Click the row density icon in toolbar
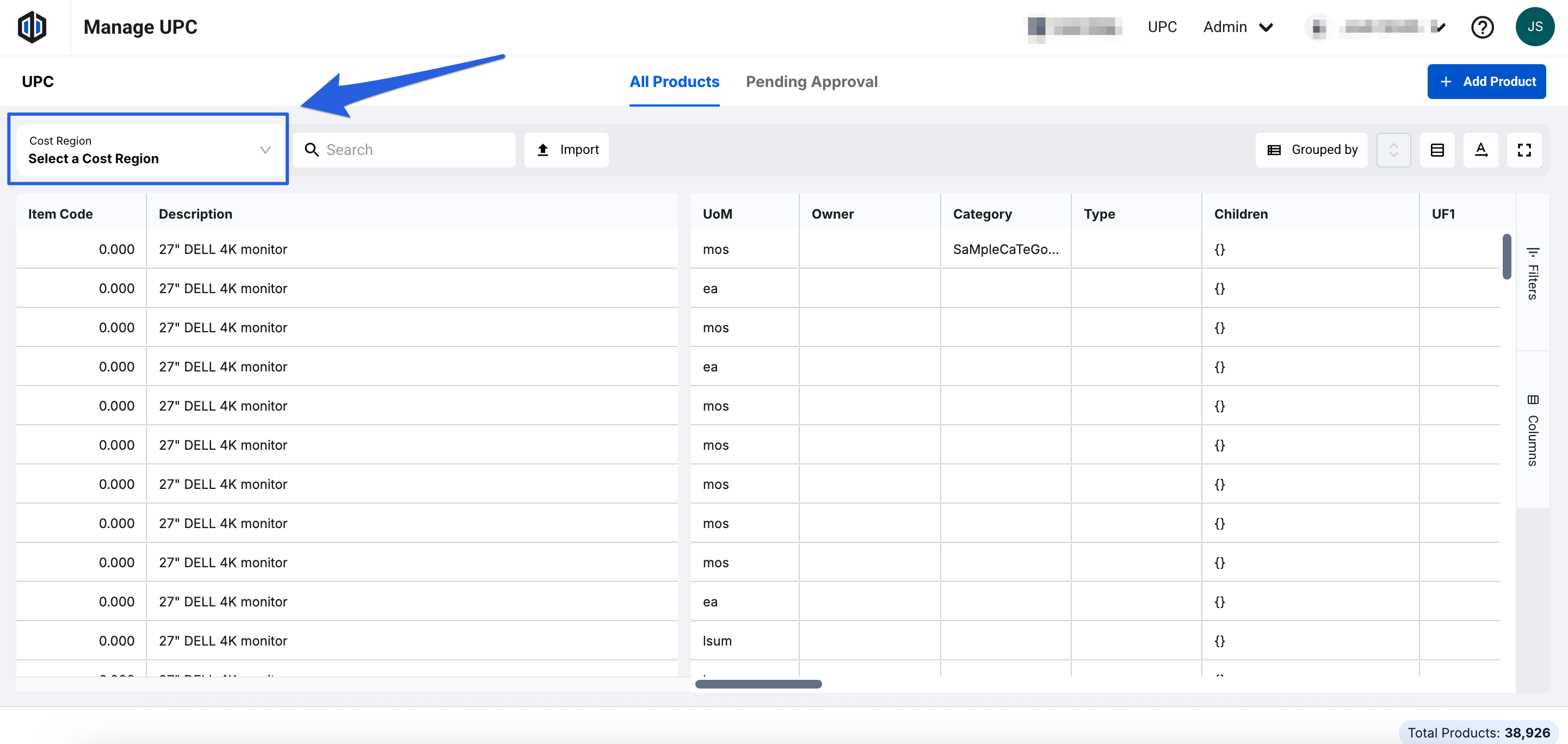Viewport: 1568px width, 744px height. (x=1436, y=150)
